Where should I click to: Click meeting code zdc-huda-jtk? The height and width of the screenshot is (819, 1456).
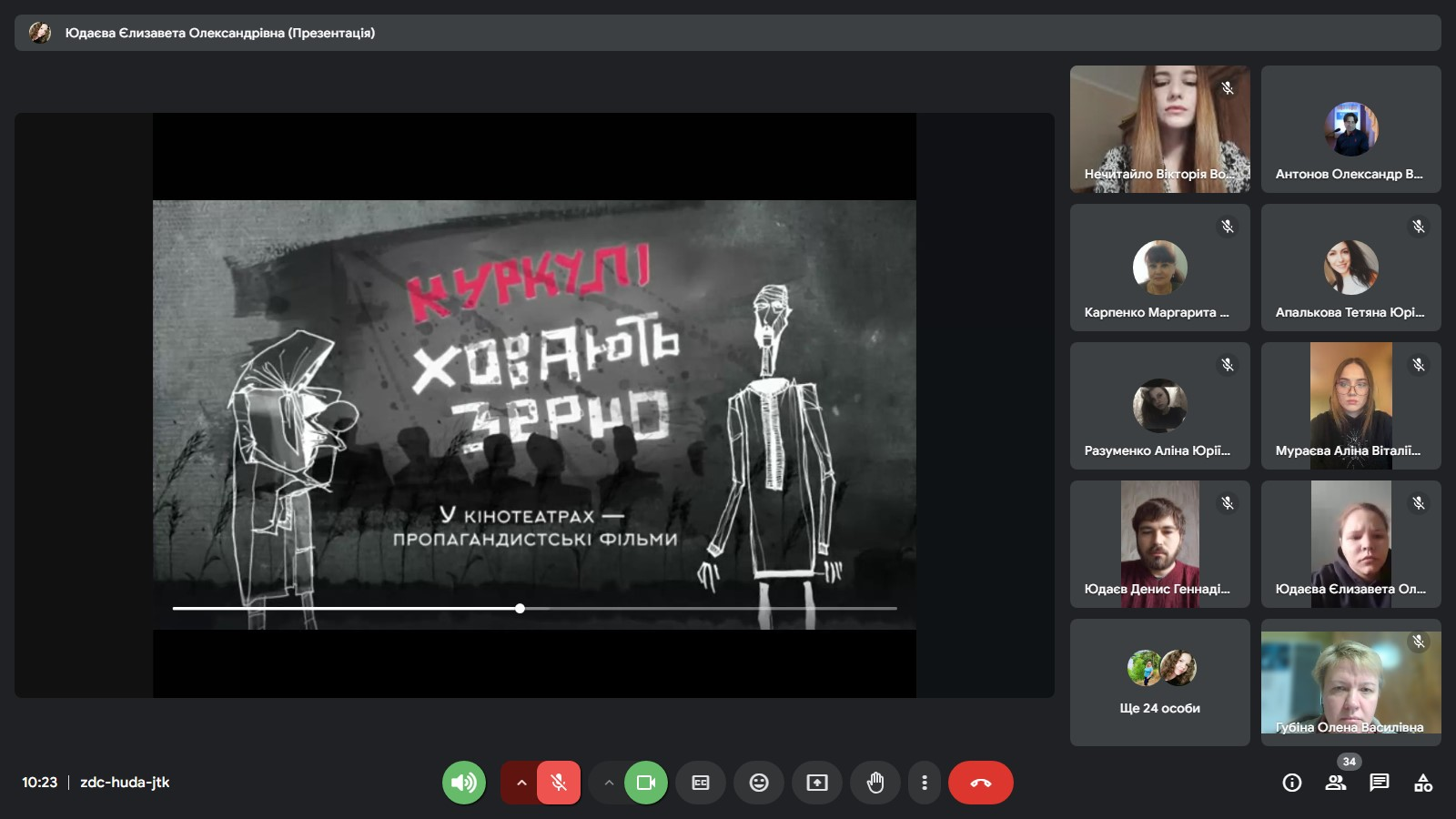click(125, 783)
